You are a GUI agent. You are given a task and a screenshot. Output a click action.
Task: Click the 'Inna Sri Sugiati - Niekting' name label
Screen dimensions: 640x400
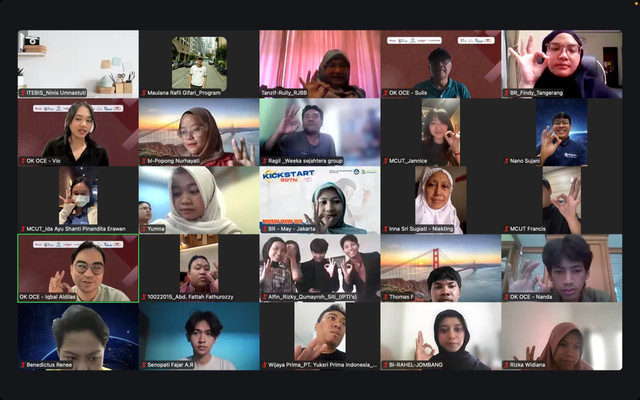[x=421, y=229]
